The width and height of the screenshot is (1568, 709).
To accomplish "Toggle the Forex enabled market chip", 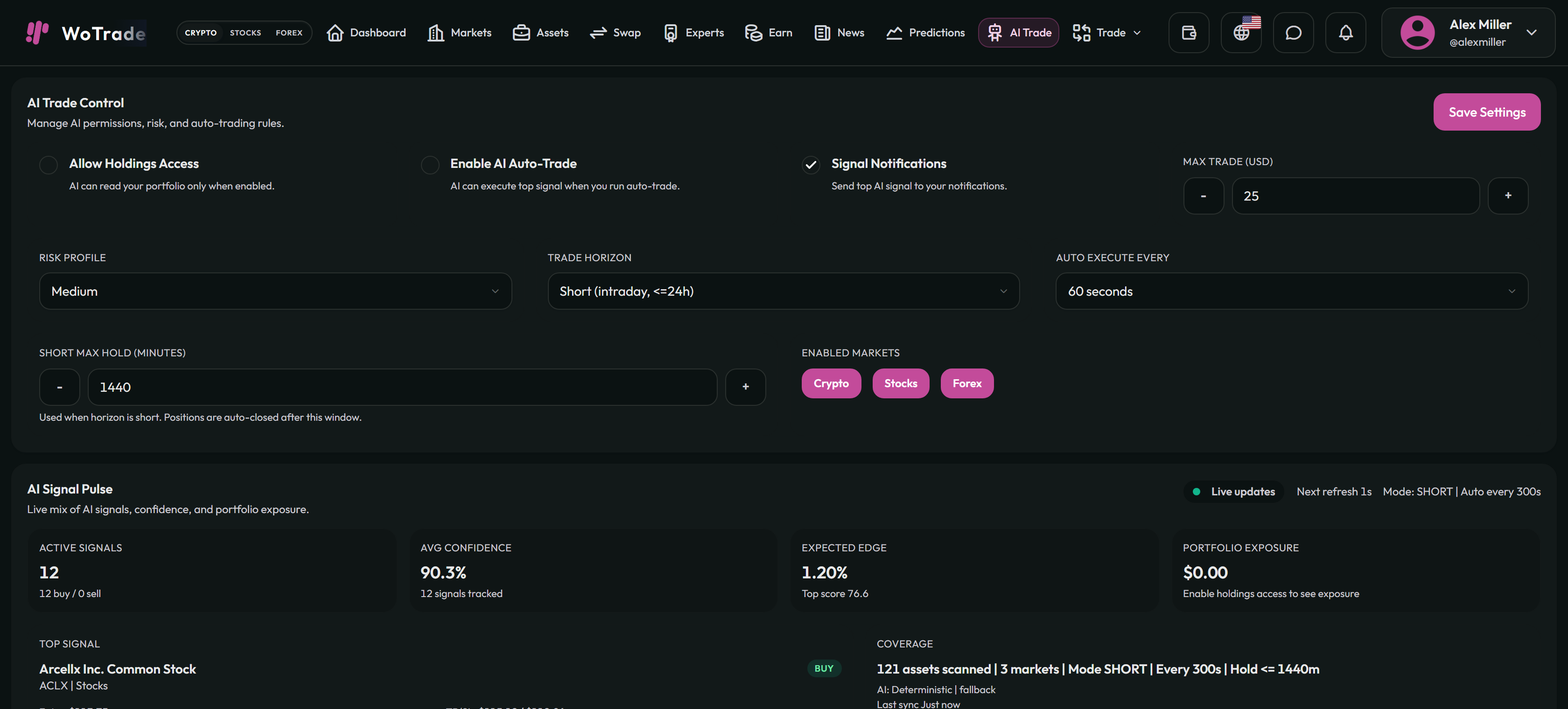I will click(x=967, y=383).
